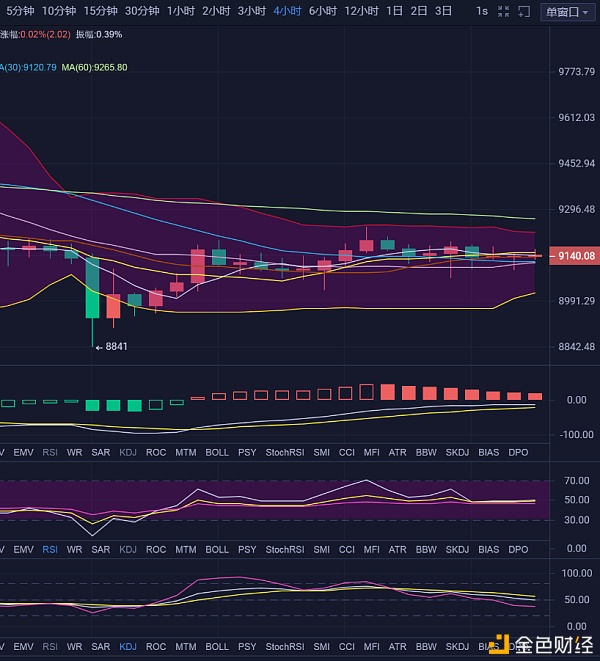600x661 pixels.
Task: Select the 30分钟 interval
Action: [142, 11]
